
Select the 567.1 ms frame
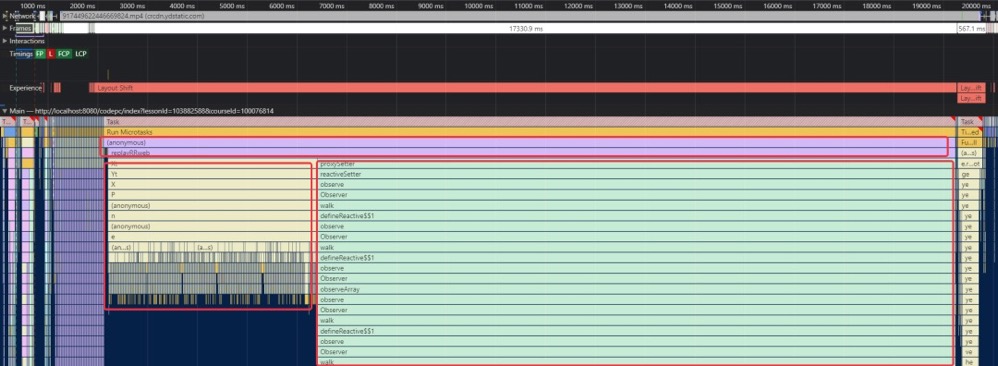[971, 29]
